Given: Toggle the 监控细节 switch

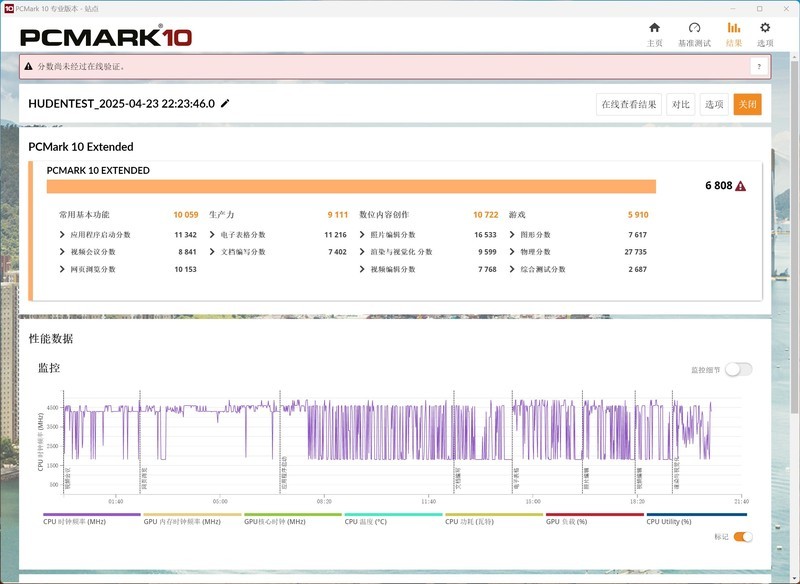Looking at the screenshot, I should (x=739, y=369).
